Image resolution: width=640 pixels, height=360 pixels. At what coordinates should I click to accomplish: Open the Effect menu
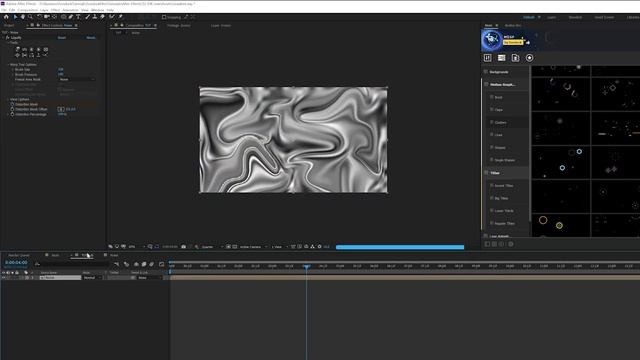[55, 10]
